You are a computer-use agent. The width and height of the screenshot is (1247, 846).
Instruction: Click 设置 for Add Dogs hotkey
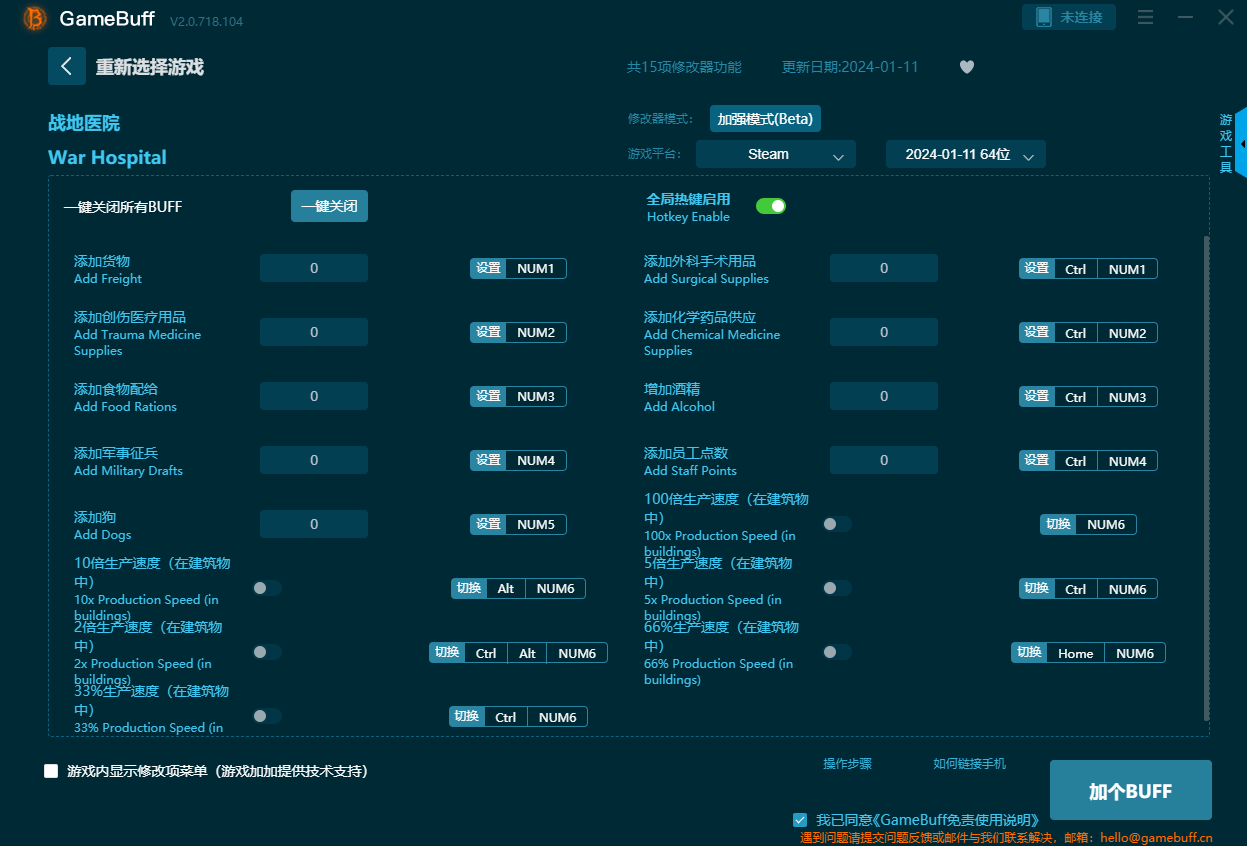pyautogui.click(x=488, y=524)
